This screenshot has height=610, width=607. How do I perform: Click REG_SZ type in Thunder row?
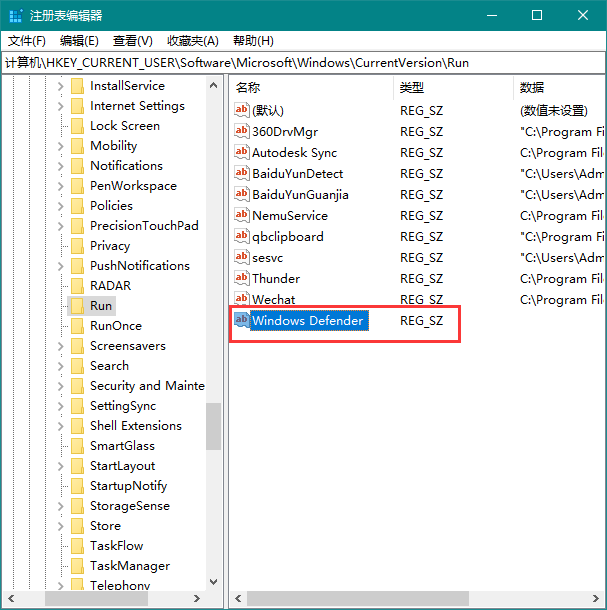pos(421,279)
